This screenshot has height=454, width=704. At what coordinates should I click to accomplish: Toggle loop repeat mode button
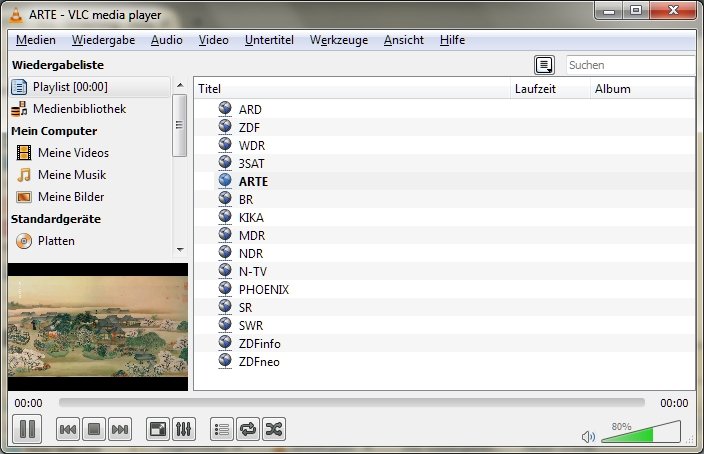[x=248, y=430]
